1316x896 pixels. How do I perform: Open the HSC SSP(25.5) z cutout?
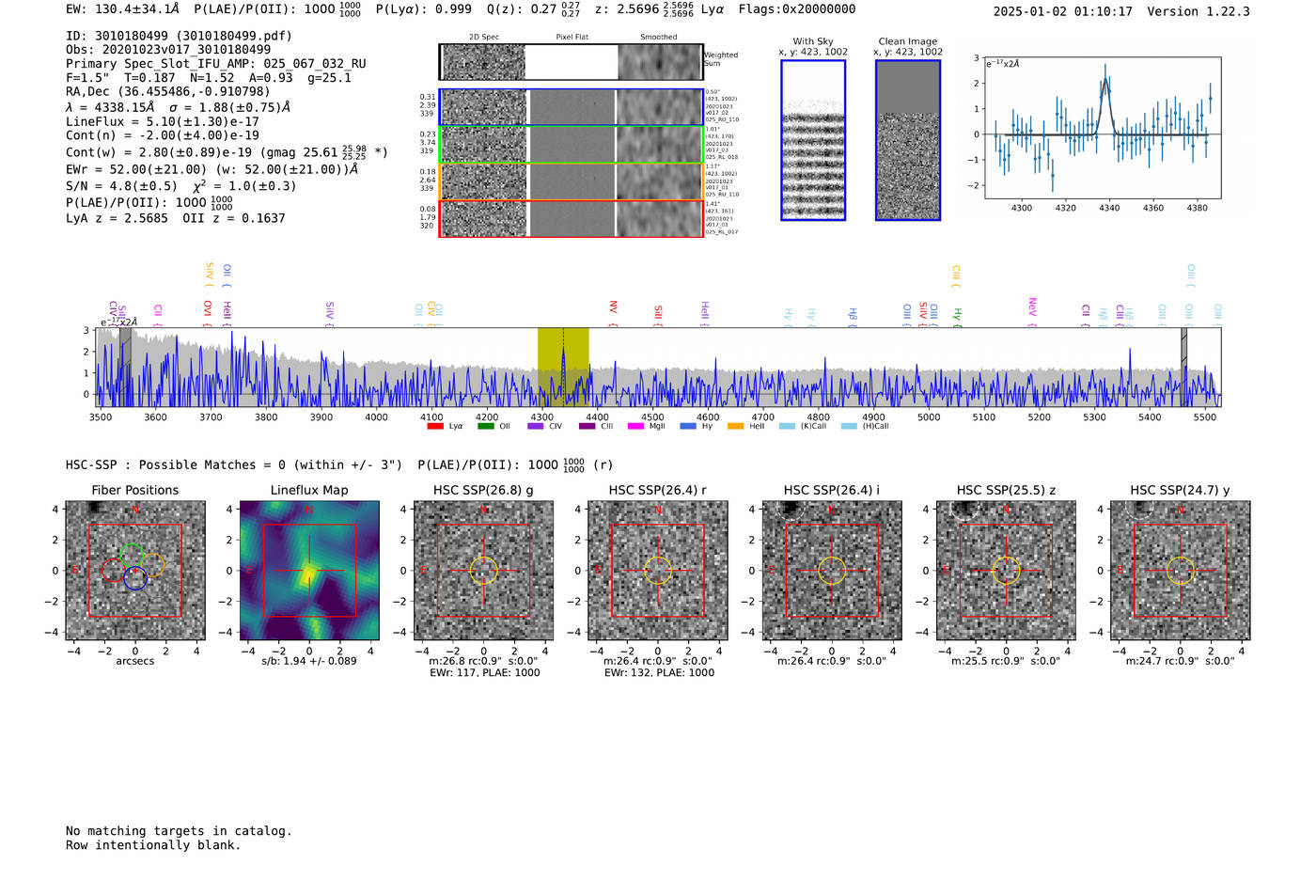[1006, 571]
